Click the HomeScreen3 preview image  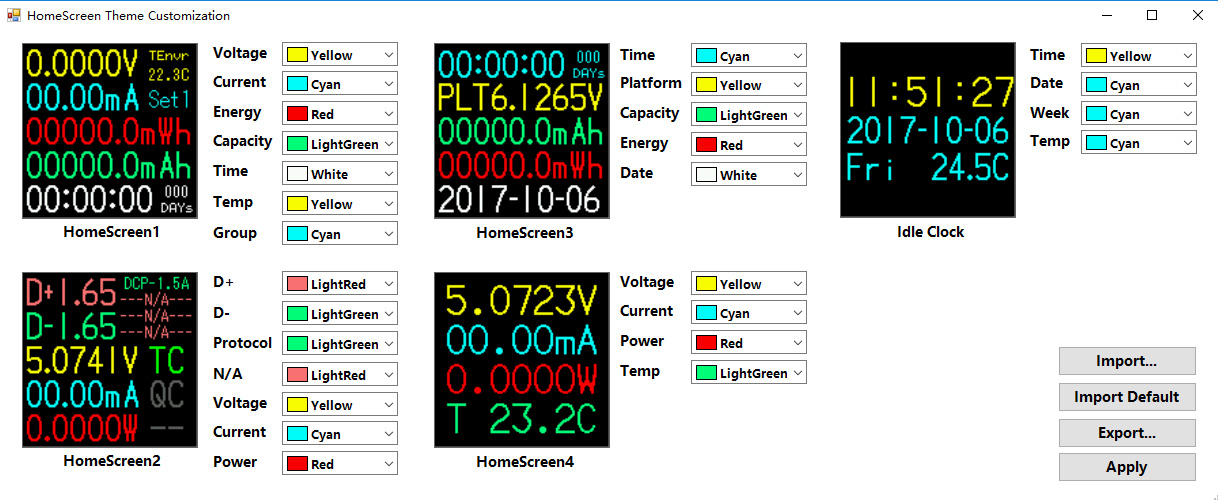pyautogui.click(x=522, y=131)
